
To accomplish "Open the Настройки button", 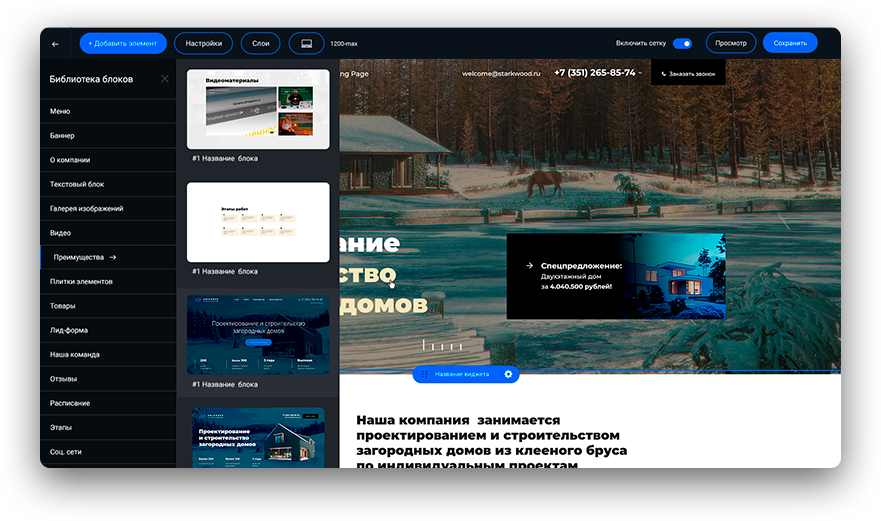I will tap(203, 43).
